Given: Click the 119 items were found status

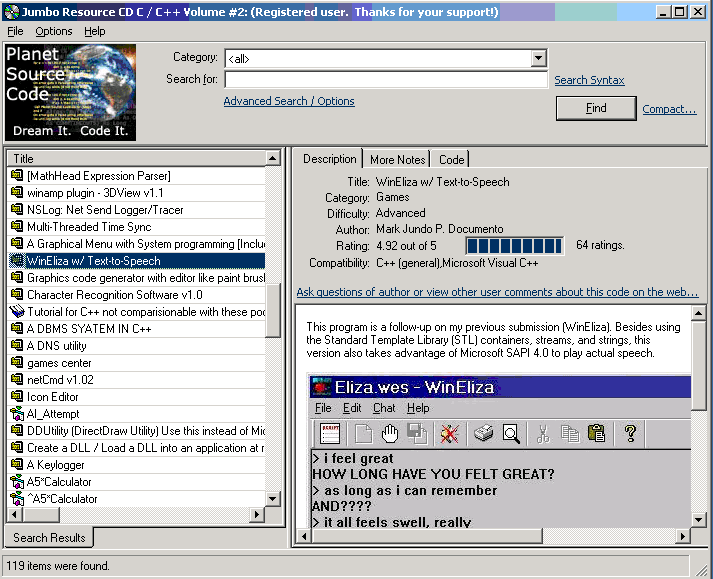Looking at the screenshot, I should tap(58, 566).
